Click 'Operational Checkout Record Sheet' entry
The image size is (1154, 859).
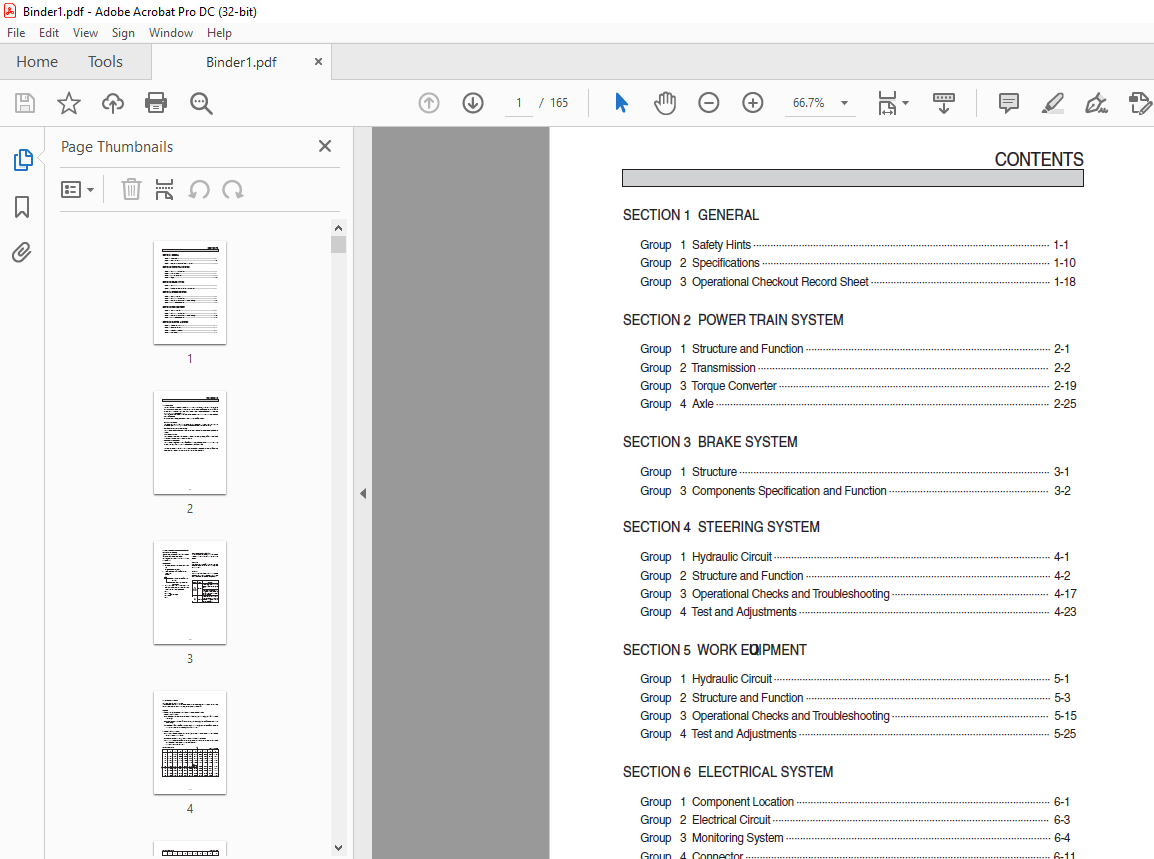click(780, 282)
